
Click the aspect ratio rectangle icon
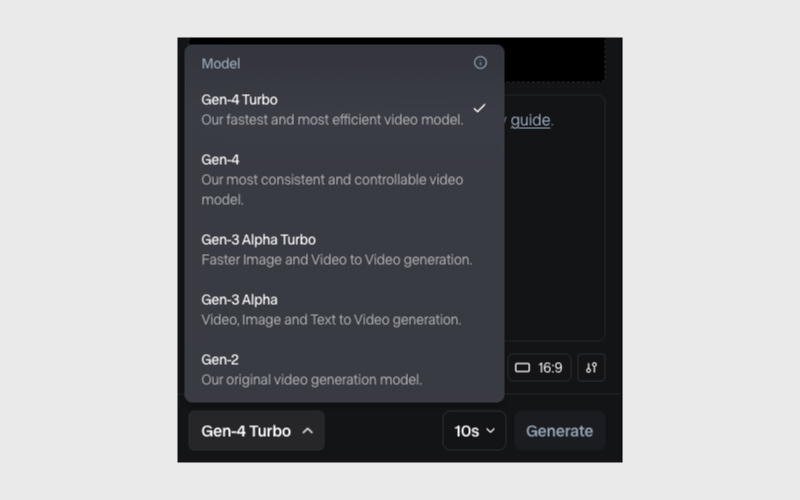(522, 367)
